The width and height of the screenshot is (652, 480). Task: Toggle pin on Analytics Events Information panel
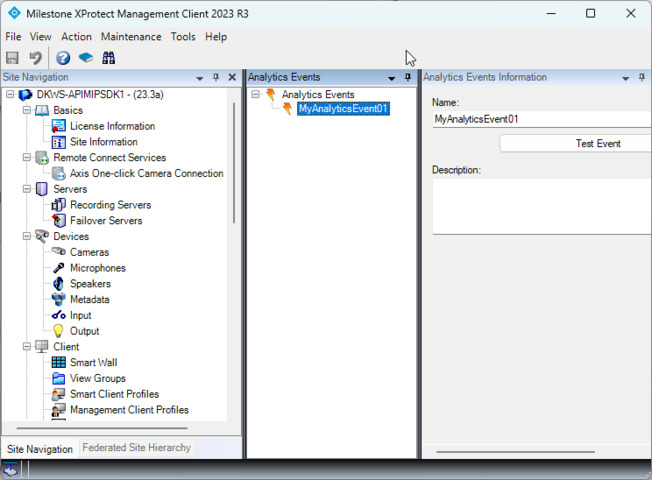click(642, 77)
